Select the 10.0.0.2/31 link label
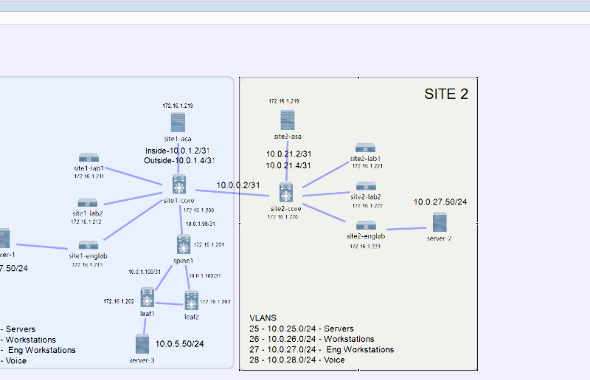590x380 pixels. click(238, 185)
